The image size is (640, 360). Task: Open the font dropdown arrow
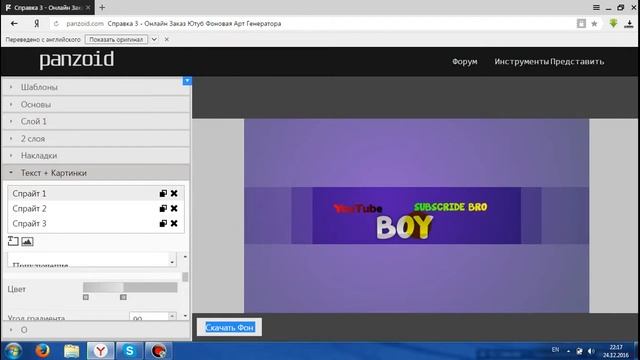tap(172, 262)
